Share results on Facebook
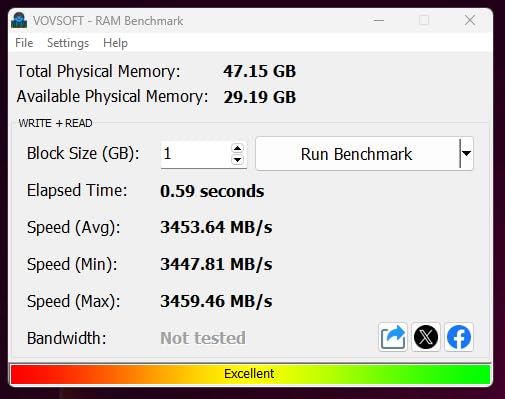The height and width of the screenshot is (399, 505). 459,337
